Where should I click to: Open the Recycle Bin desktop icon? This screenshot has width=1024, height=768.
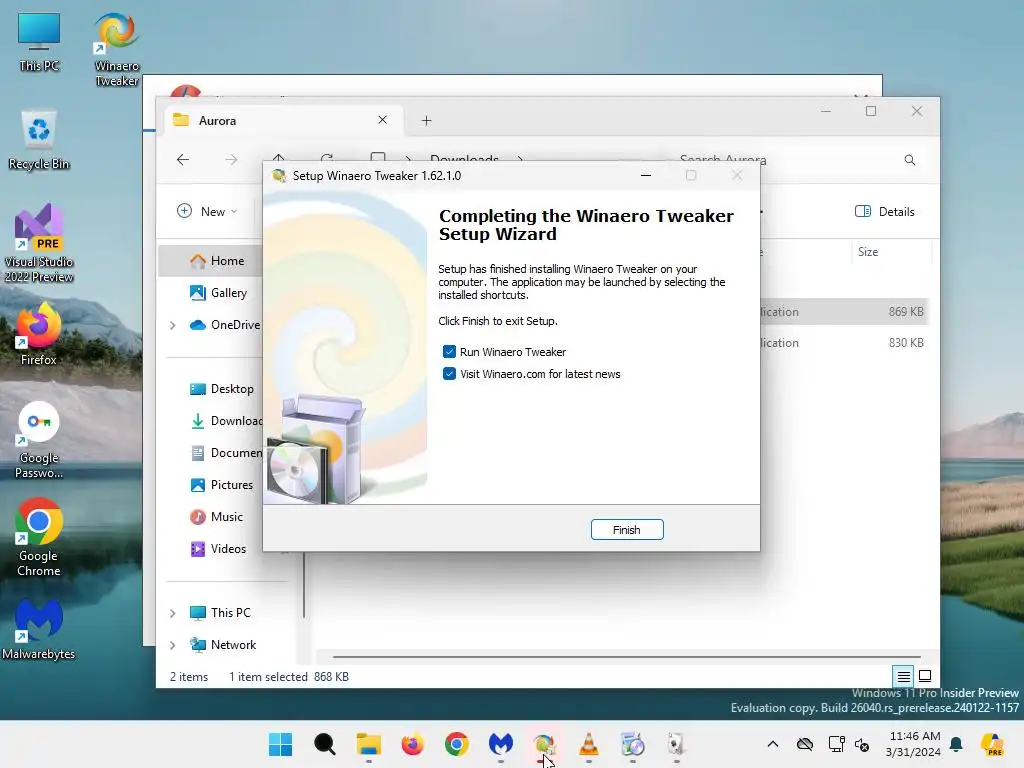[39, 140]
